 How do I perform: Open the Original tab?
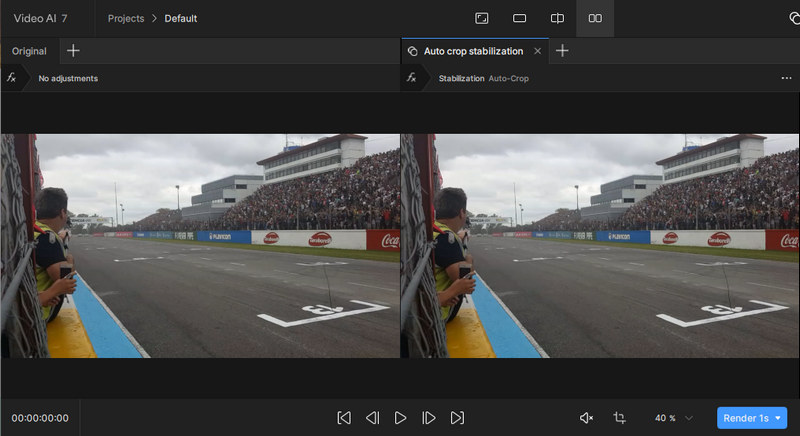tap(29, 51)
